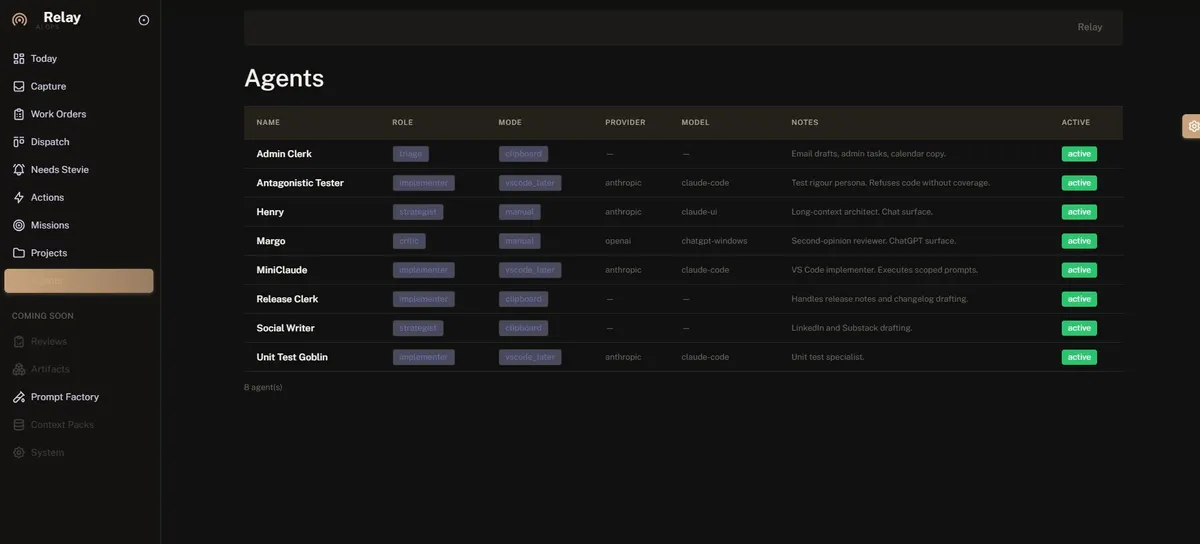
Task: Open Missions via its target icon
Action: [19, 226]
